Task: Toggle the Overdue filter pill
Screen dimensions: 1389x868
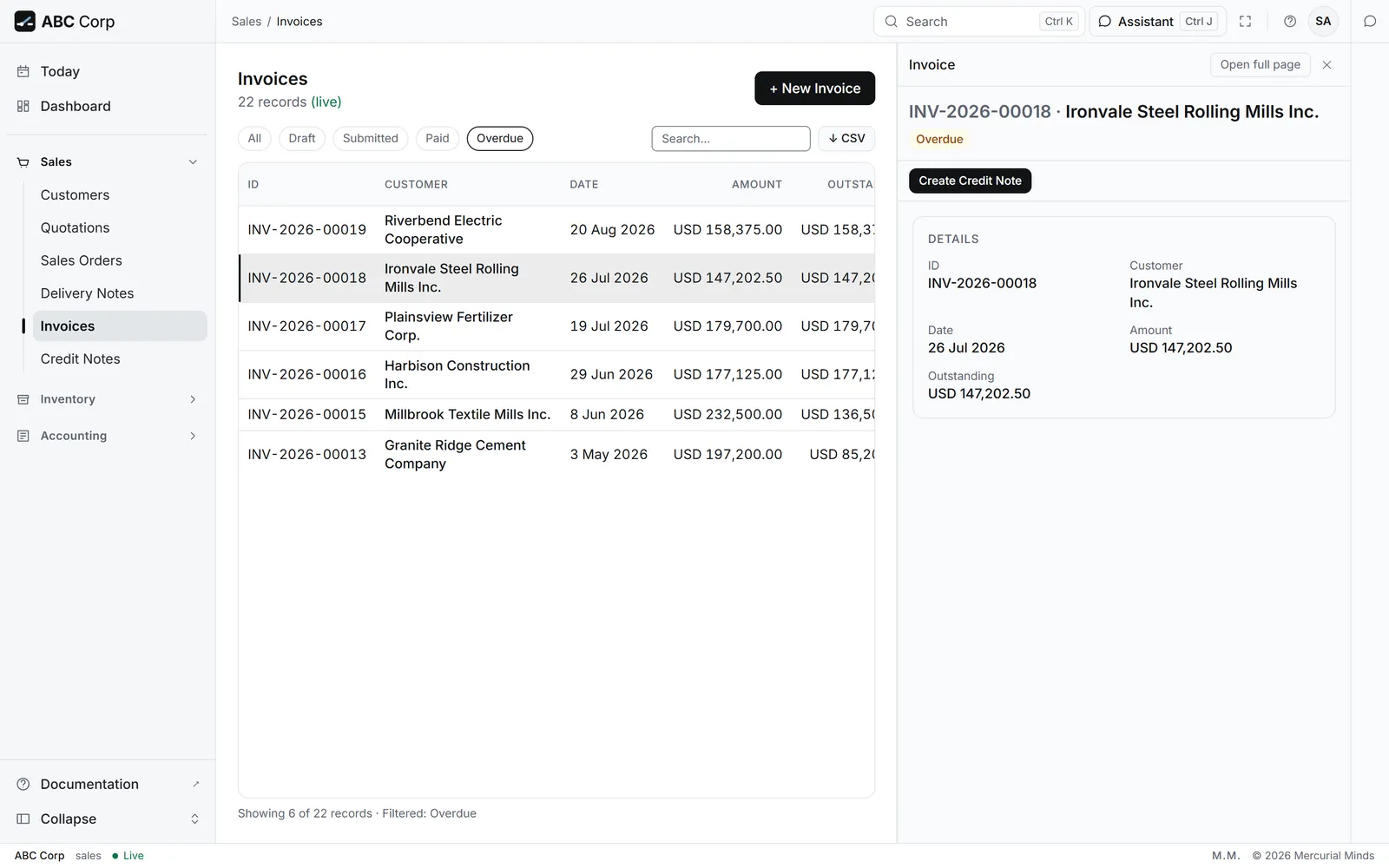Action: pyautogui.click(x=500, y=139)
